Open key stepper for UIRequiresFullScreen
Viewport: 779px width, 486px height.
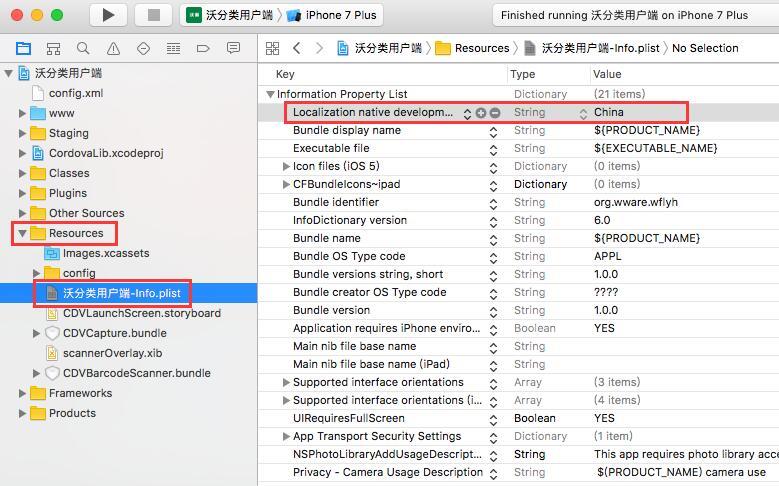point(493,420)
